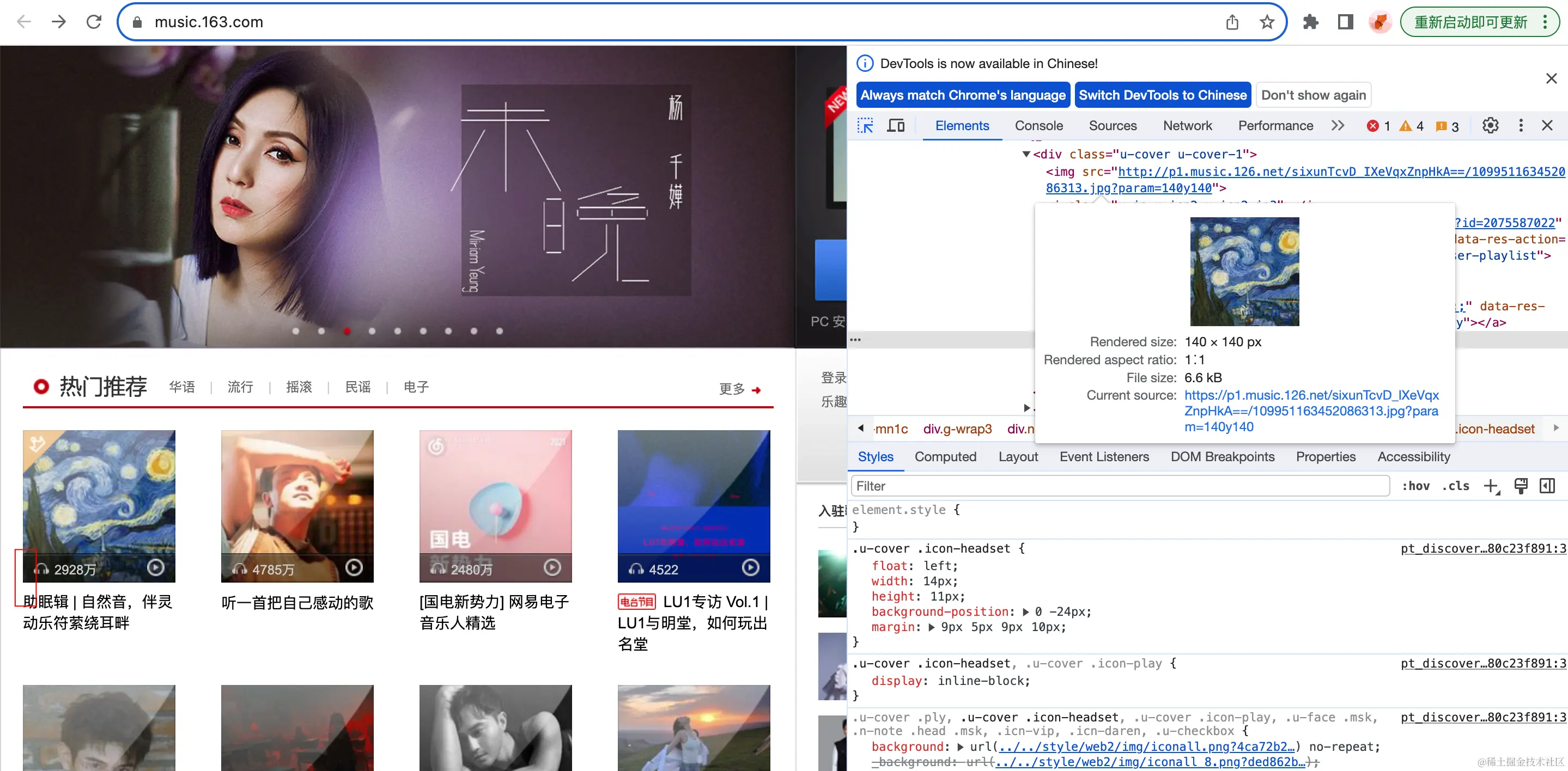Viewport: 1568px width, 771px height.
Task: Share this page via the address bar share icon
Action: pos(1232,22)
